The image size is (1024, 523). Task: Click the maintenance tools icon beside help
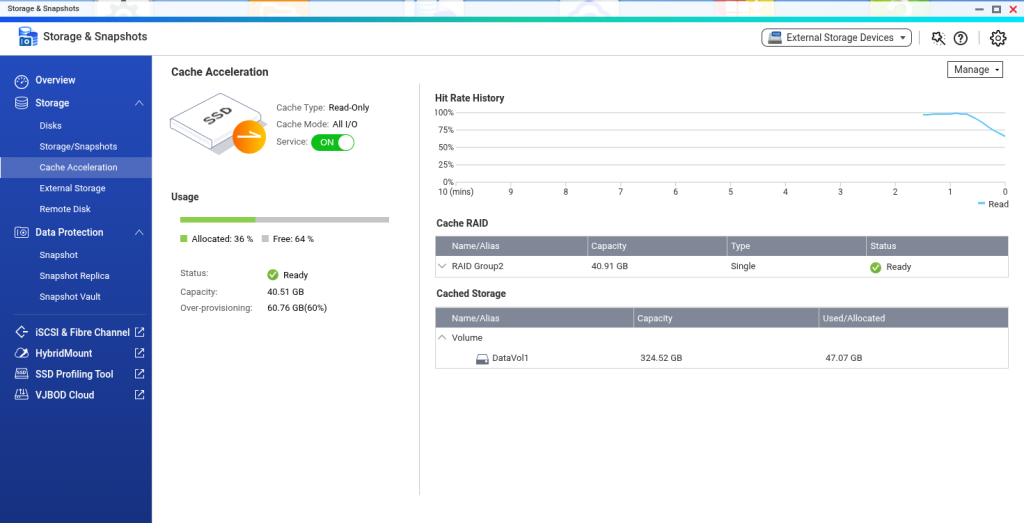[x=937, y=38]
